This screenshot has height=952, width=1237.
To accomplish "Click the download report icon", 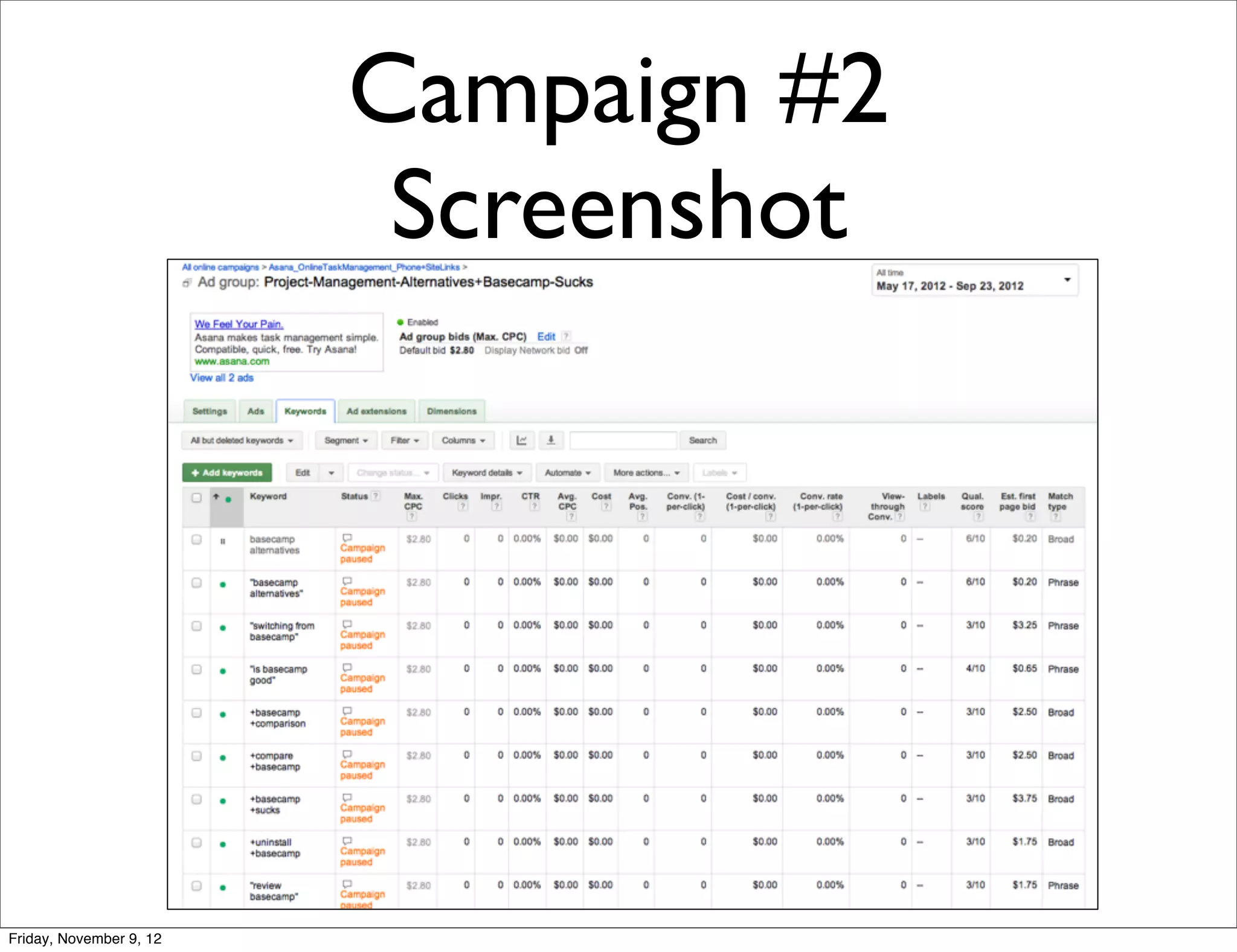I will [551, 440].
